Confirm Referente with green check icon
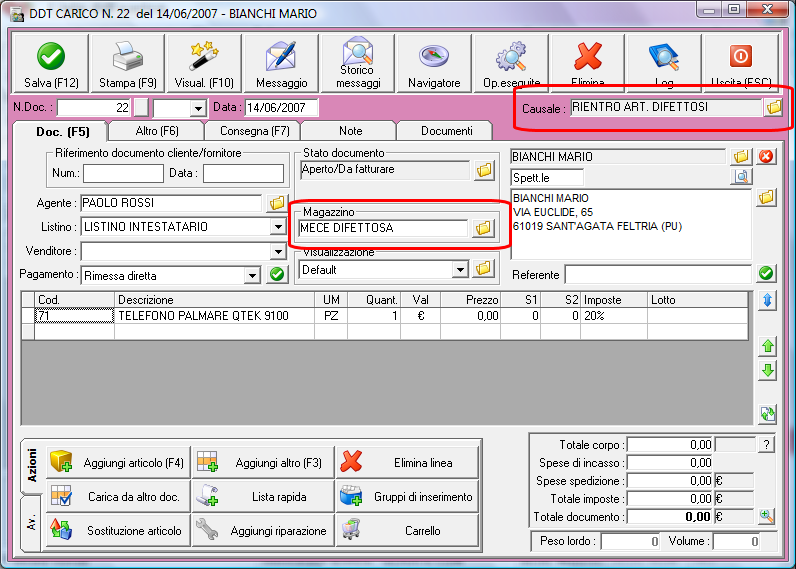 (x=766, y=274)
